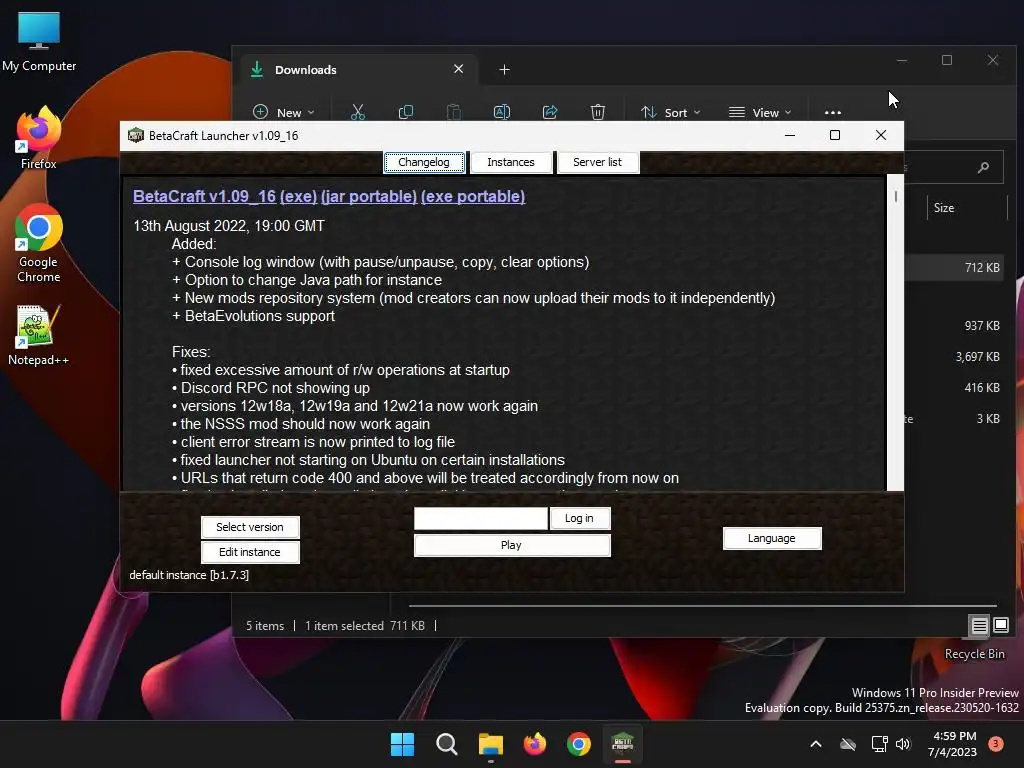Click BetaCraft launcher taskbar icon
1024x768 pixels.
click(622, 744)
